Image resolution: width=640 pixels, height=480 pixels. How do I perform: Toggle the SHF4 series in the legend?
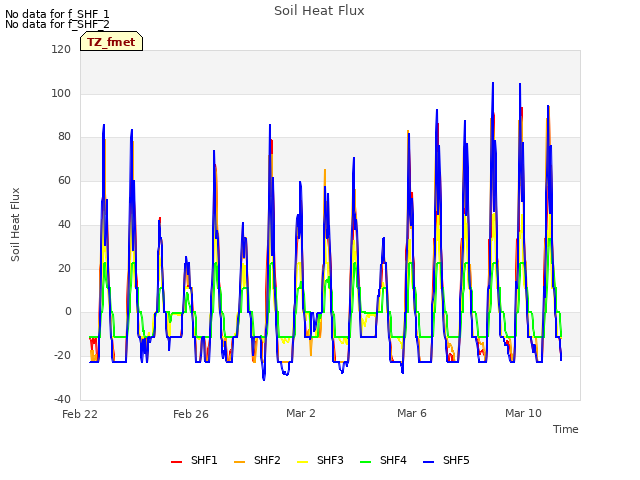coord(383,460)
